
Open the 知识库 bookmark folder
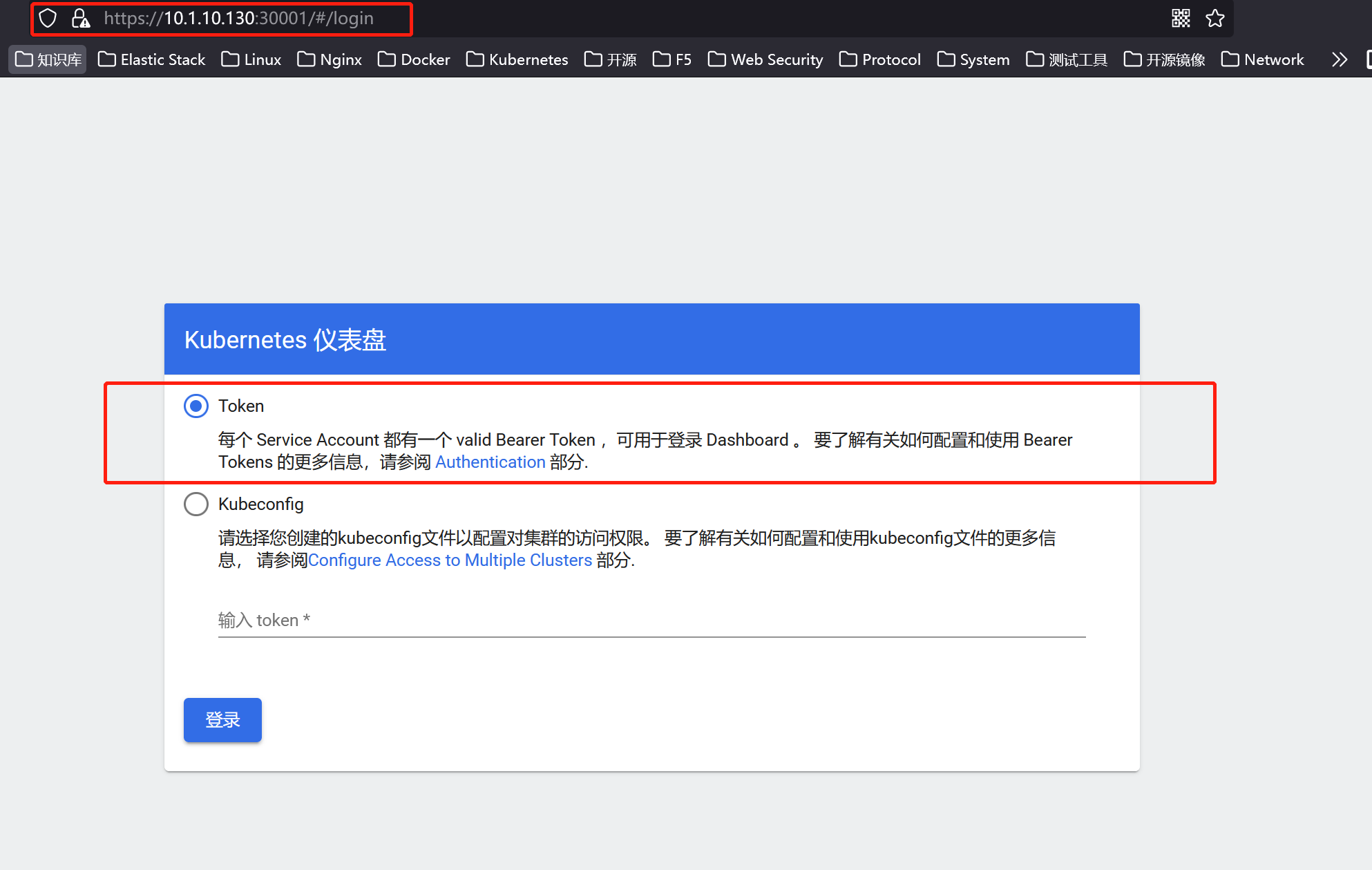pyautogui.click(x=48, y=60)
